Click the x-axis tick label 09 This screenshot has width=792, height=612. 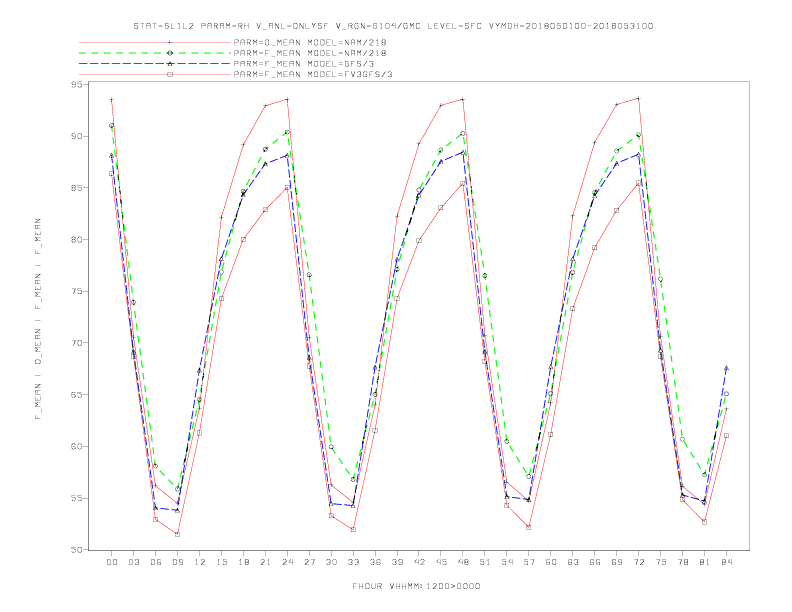coord(177,562)
